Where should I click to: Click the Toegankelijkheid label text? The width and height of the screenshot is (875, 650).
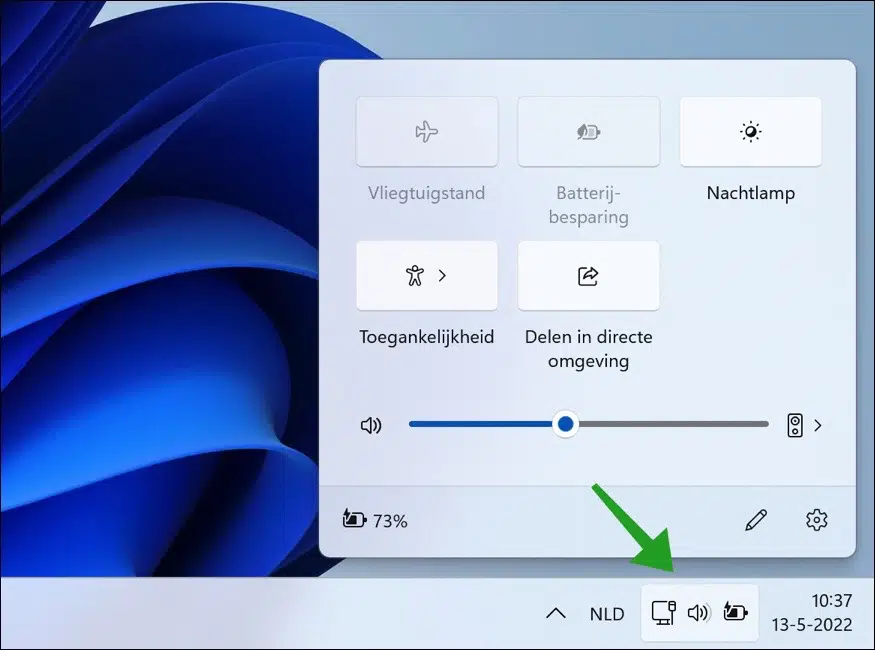427,337
